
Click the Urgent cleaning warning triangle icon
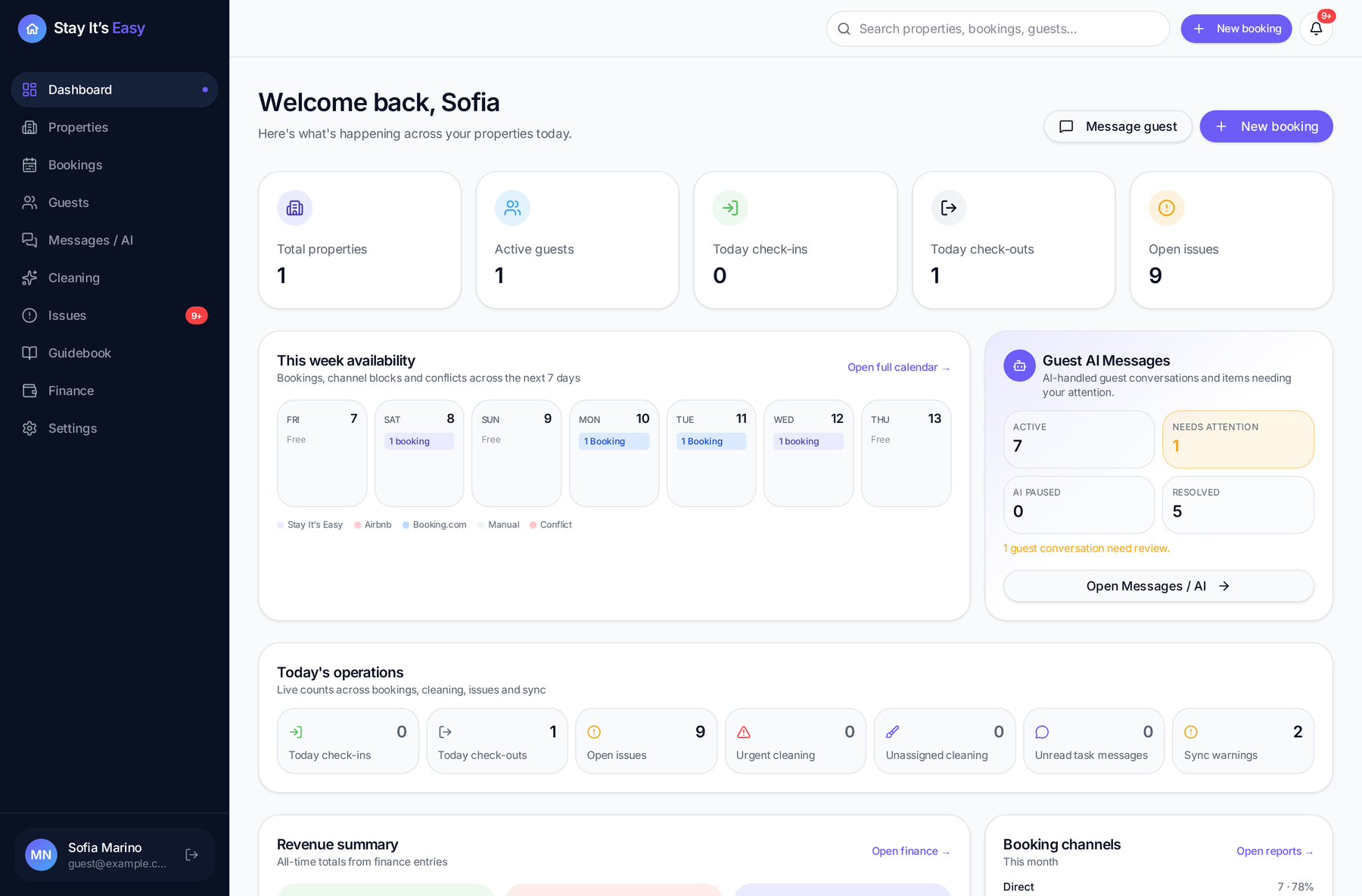tap(743, 732)
